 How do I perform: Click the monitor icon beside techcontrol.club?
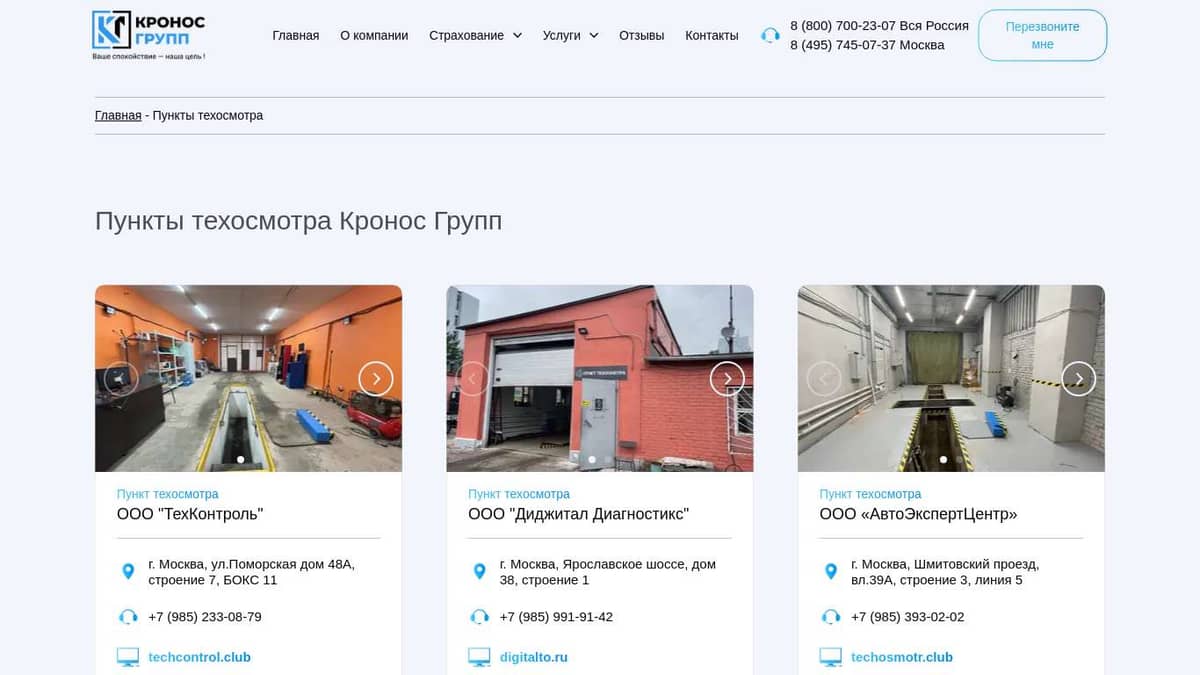point(127,657)
